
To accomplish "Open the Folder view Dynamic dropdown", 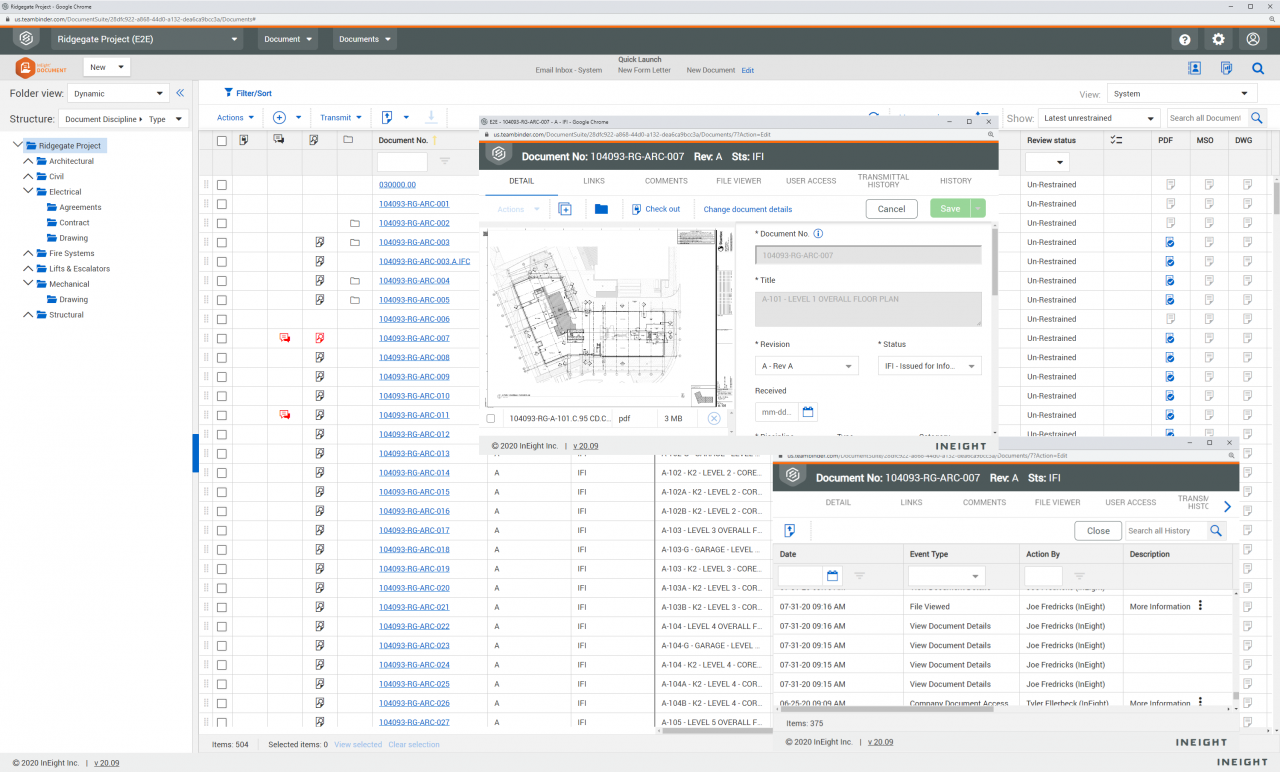I will [118, 93].
